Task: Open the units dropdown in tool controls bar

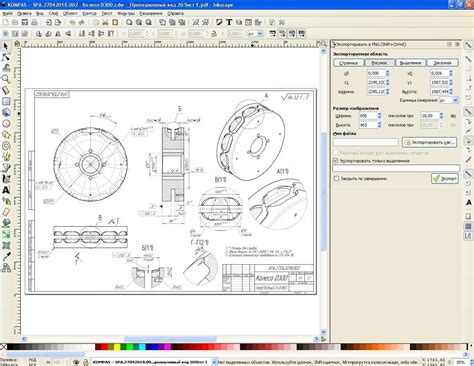Action: (256, 34)
